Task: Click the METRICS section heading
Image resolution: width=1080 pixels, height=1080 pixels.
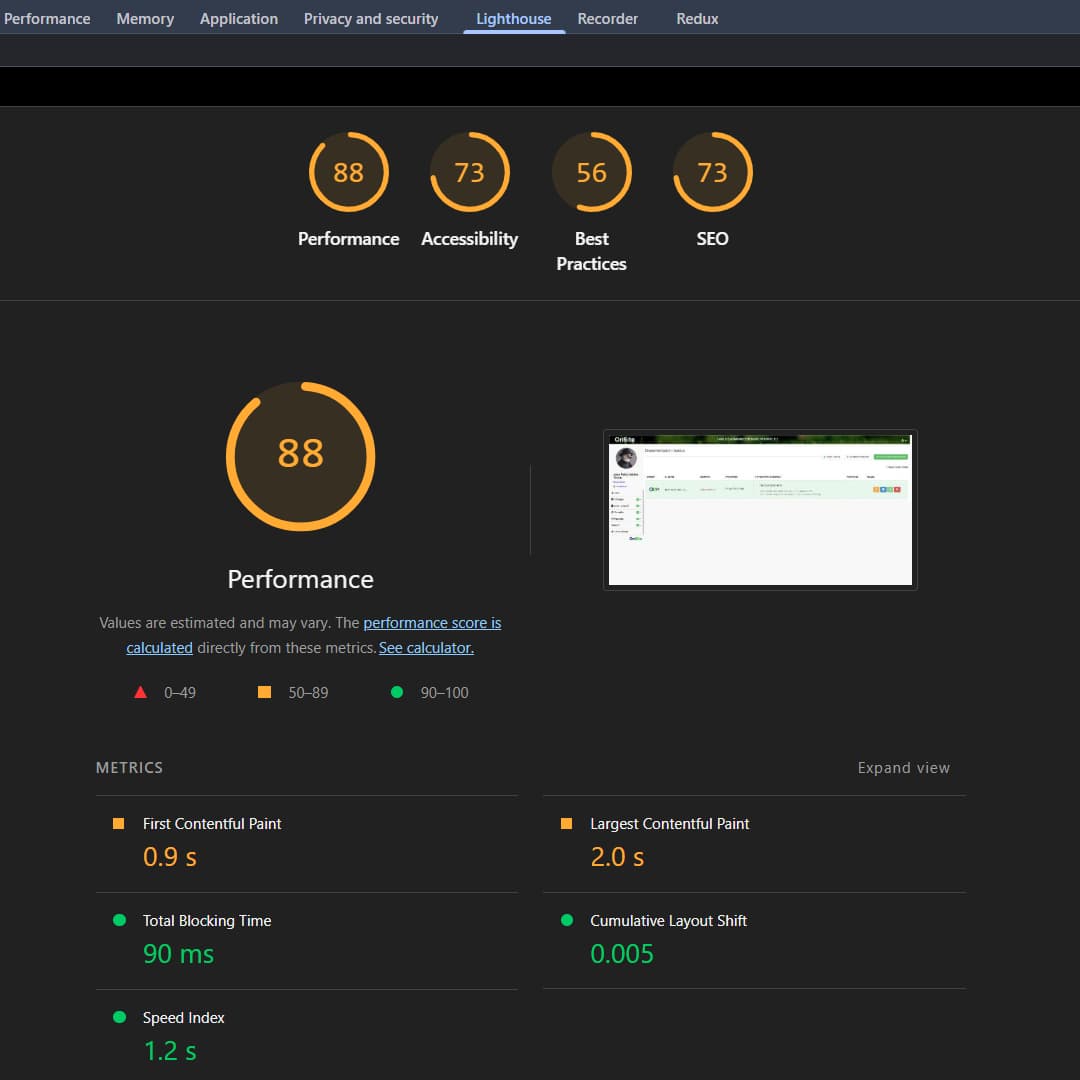Action: (129, 767)
